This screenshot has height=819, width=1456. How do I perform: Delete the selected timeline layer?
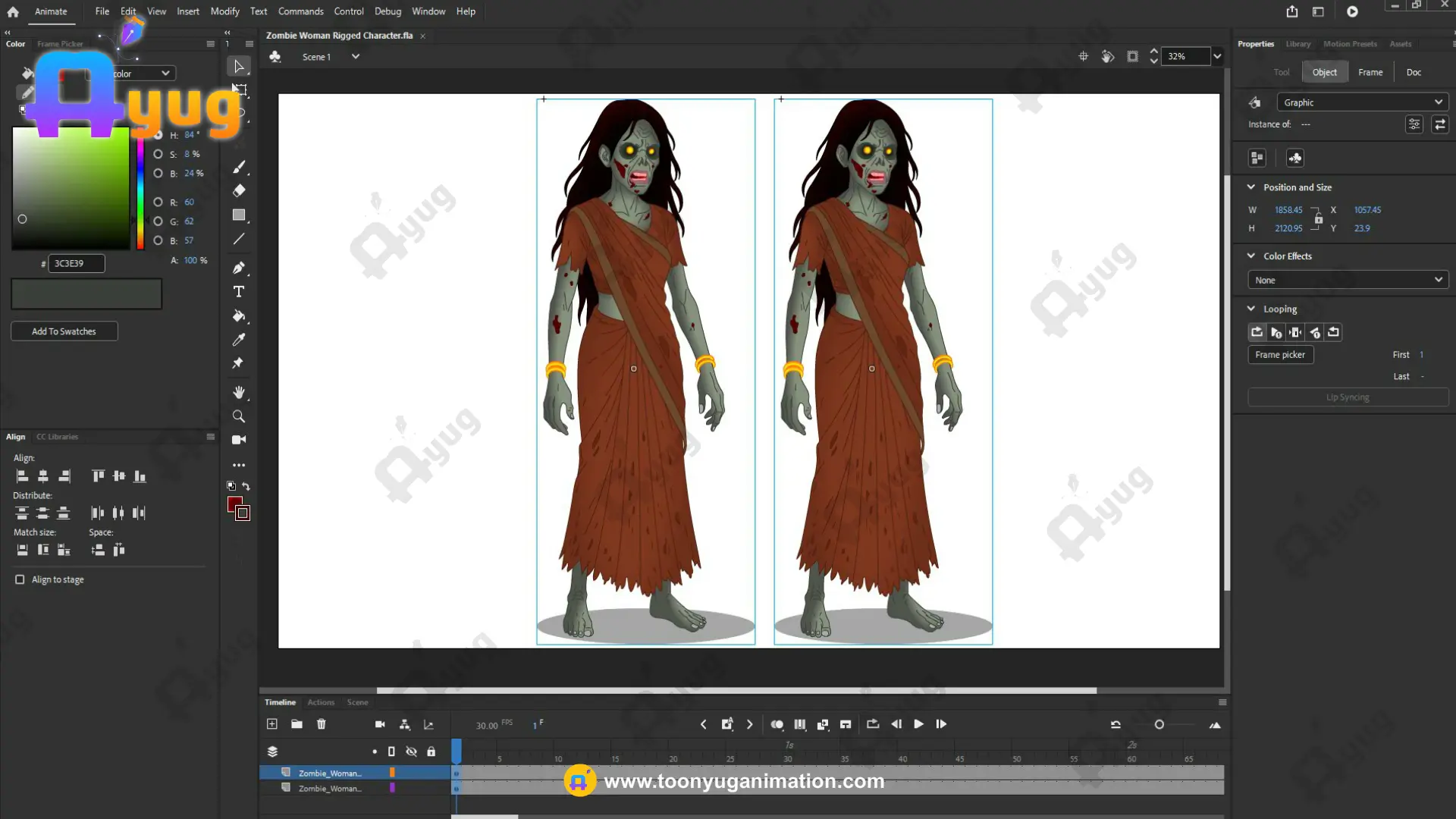[322, 724]
